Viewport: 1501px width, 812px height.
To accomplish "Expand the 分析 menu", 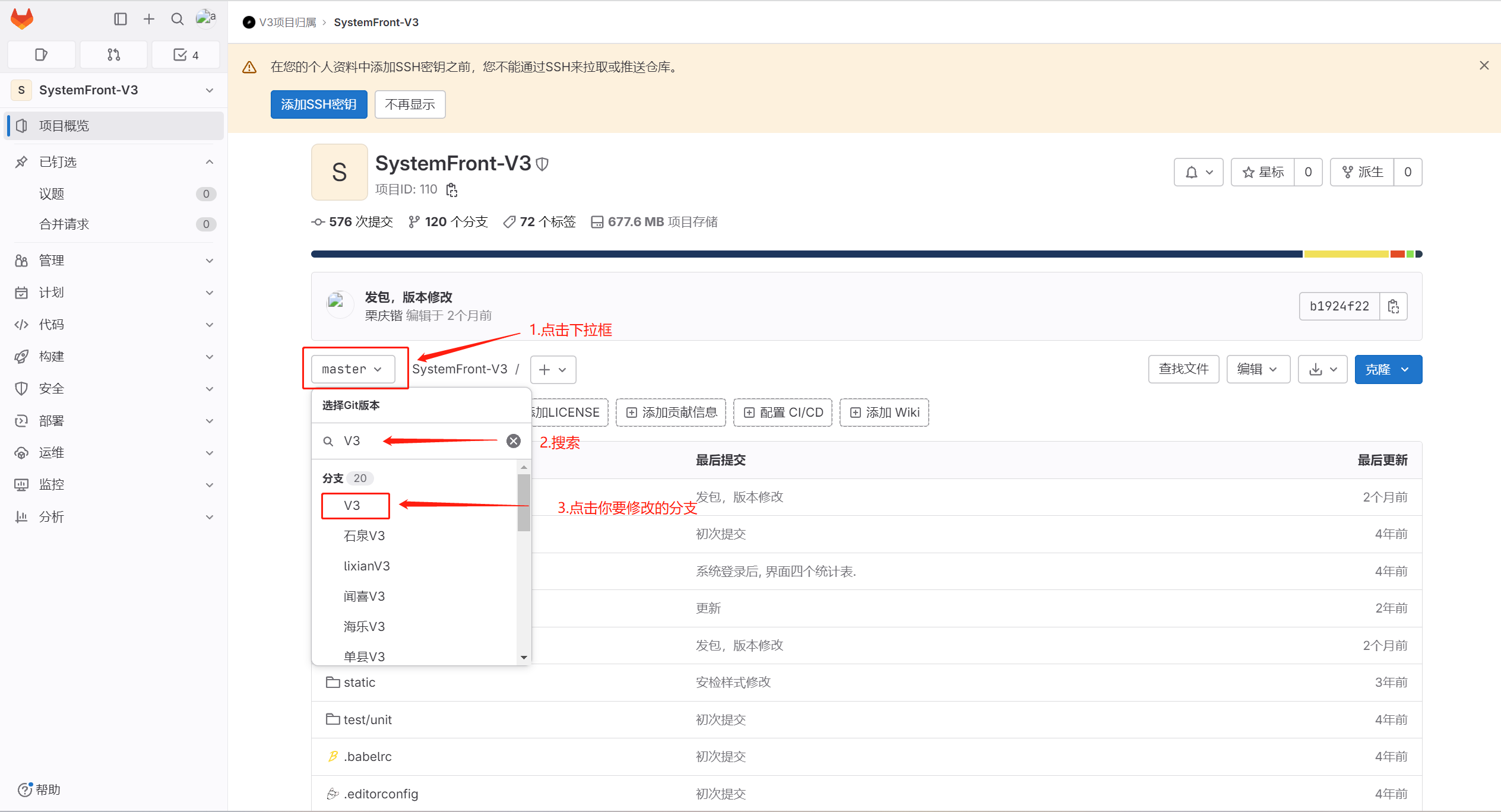I will pyautogui.click(x=113, y=517).
